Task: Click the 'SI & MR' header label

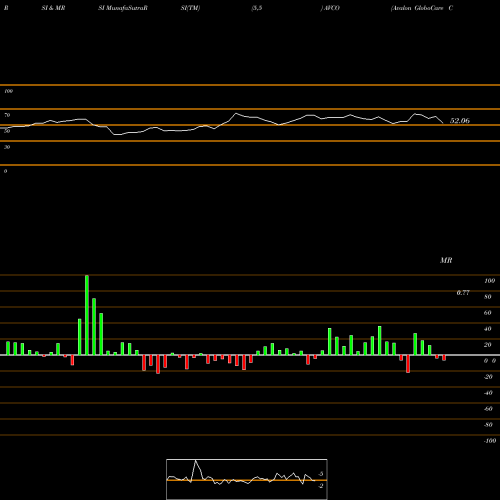Action: [53, 8]
